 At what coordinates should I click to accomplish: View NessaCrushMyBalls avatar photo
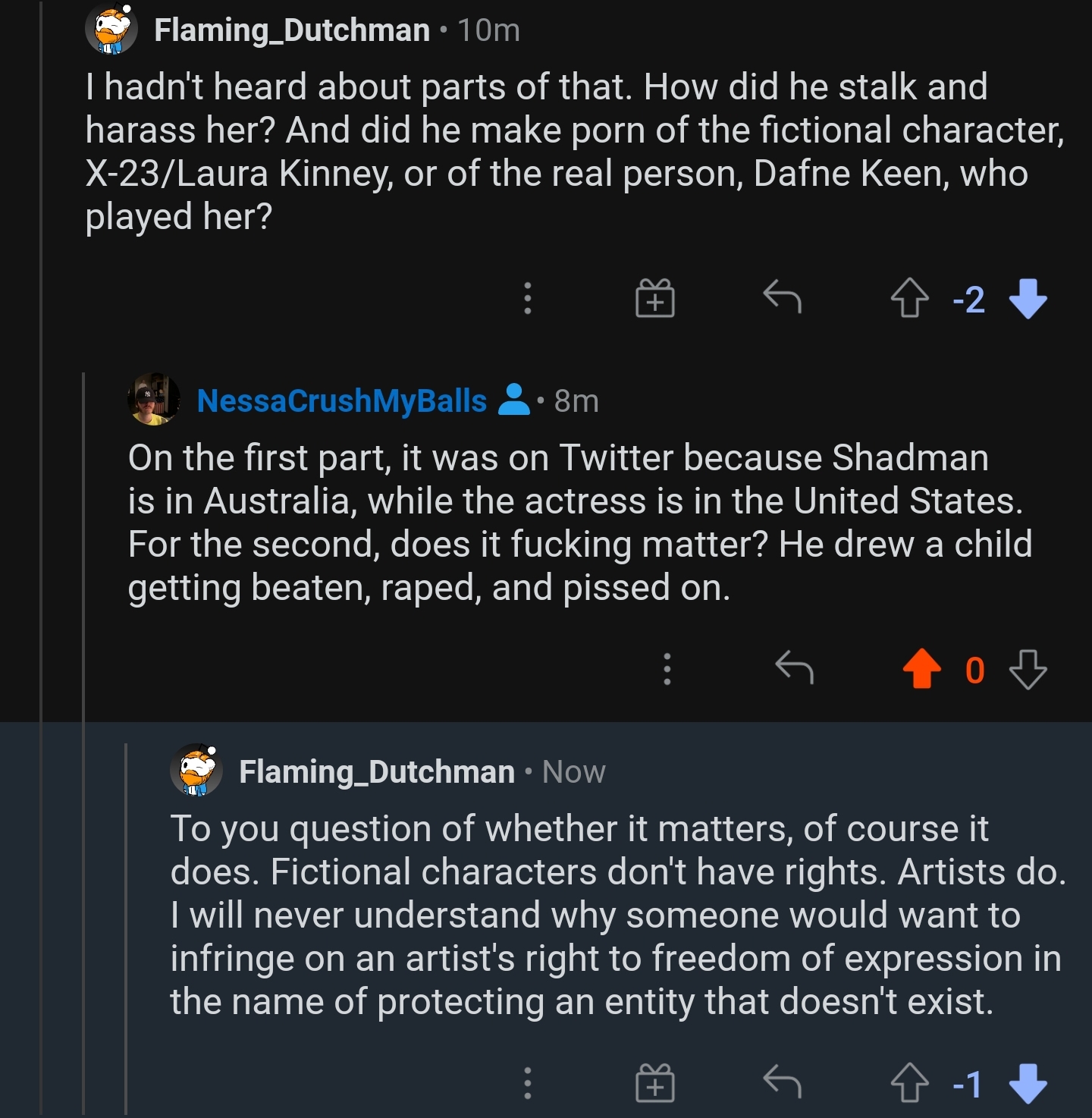point(154,399)
